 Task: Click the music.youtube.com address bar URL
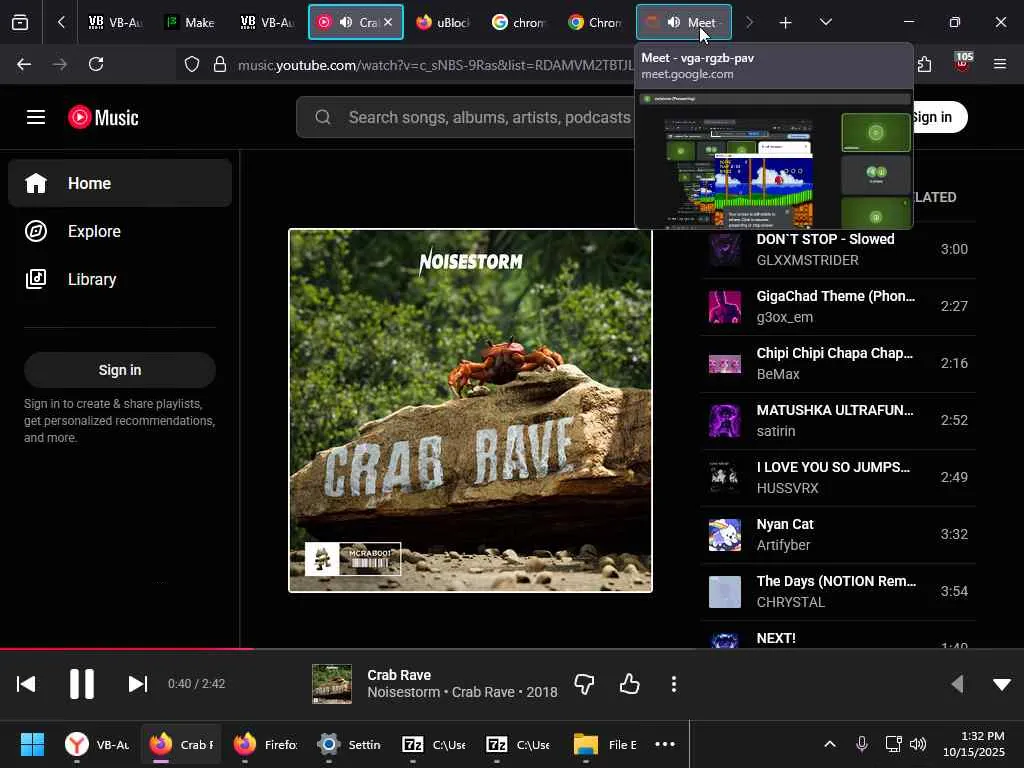point(436,65)
